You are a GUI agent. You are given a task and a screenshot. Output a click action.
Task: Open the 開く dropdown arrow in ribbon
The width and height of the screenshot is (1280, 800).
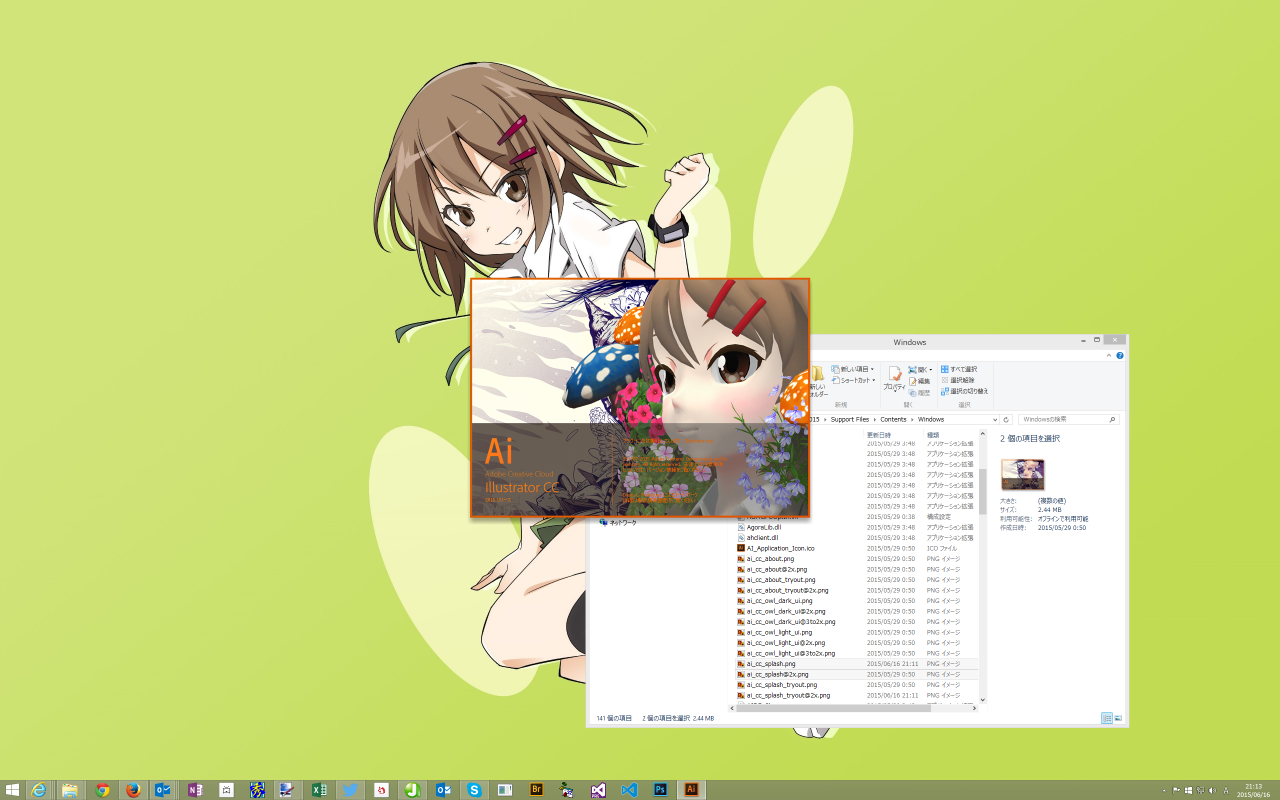(931, 370)
